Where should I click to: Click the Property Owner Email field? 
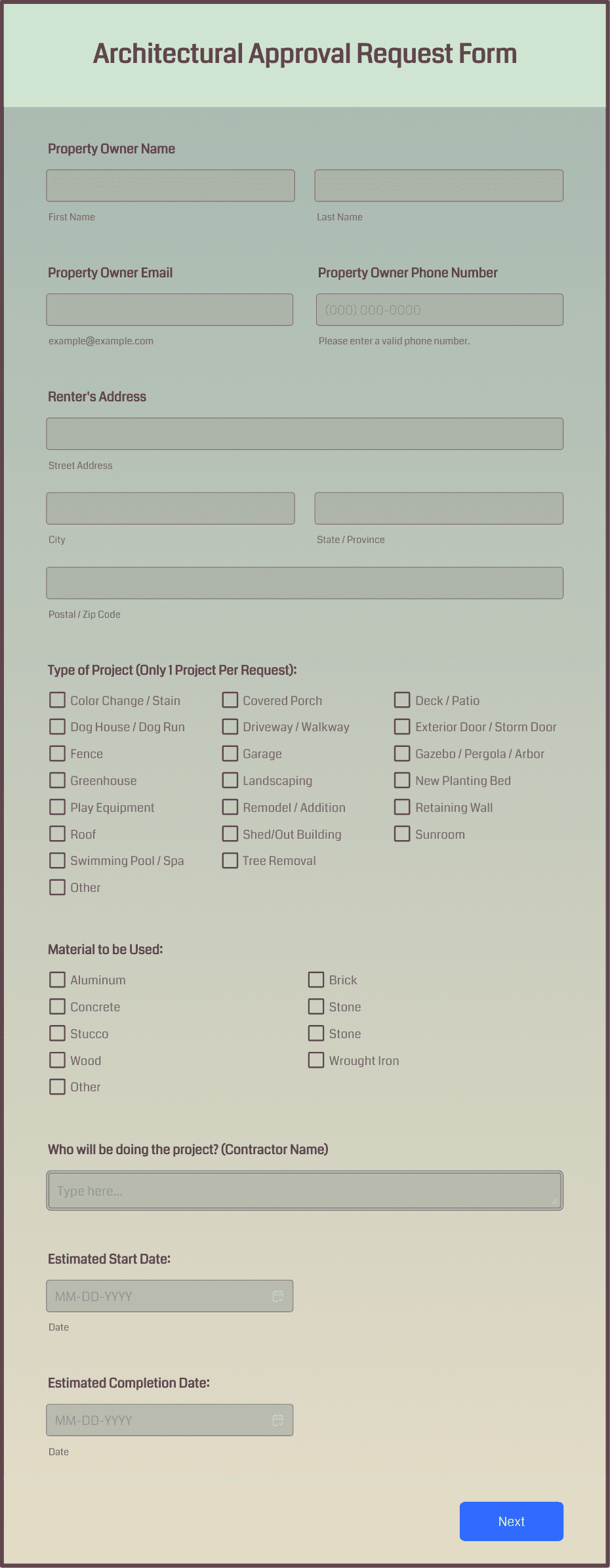169,309
